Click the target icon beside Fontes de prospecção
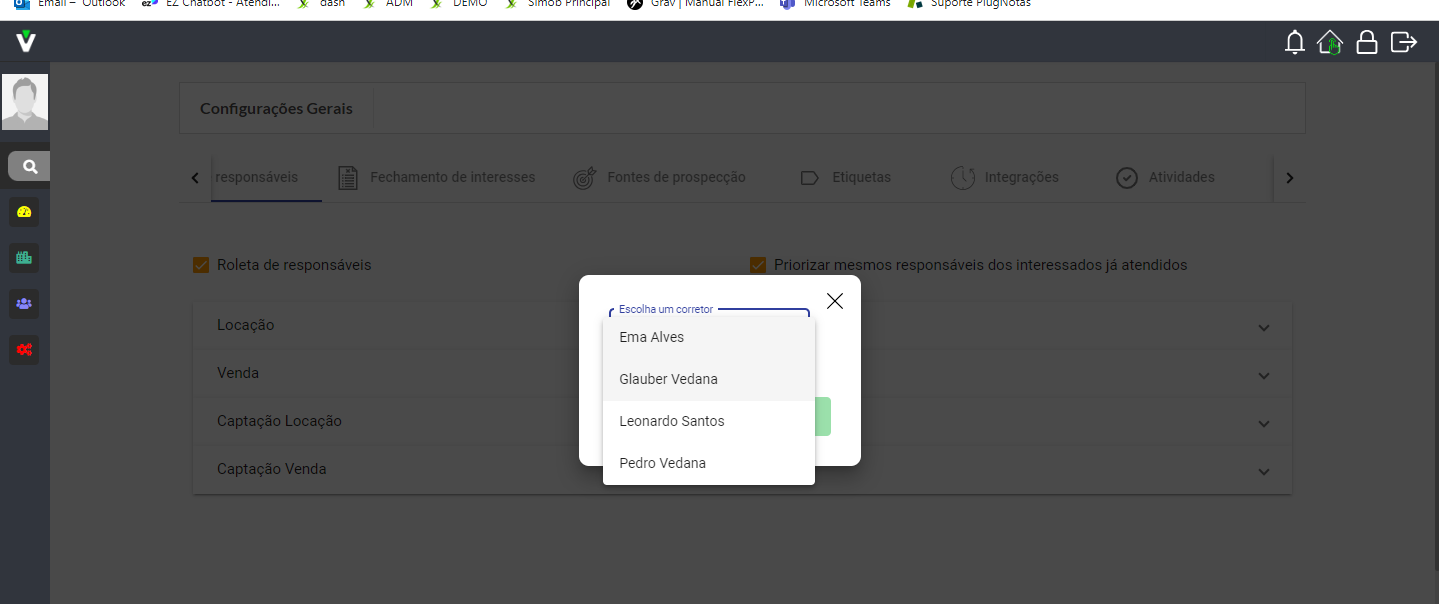 click(584, 178)
